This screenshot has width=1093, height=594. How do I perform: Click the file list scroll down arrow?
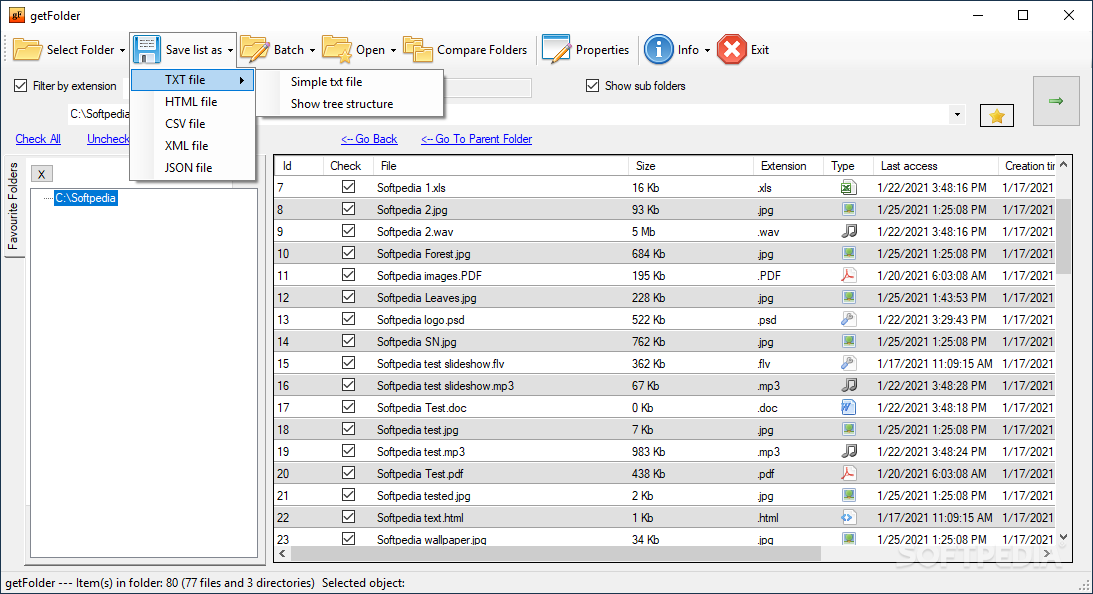coord(1063,537)
